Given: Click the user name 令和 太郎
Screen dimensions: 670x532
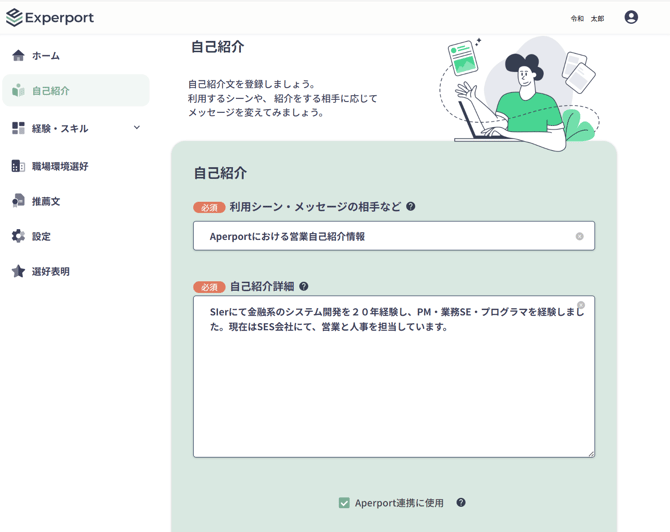Looking at the screenshot, I should click(587, 18).
